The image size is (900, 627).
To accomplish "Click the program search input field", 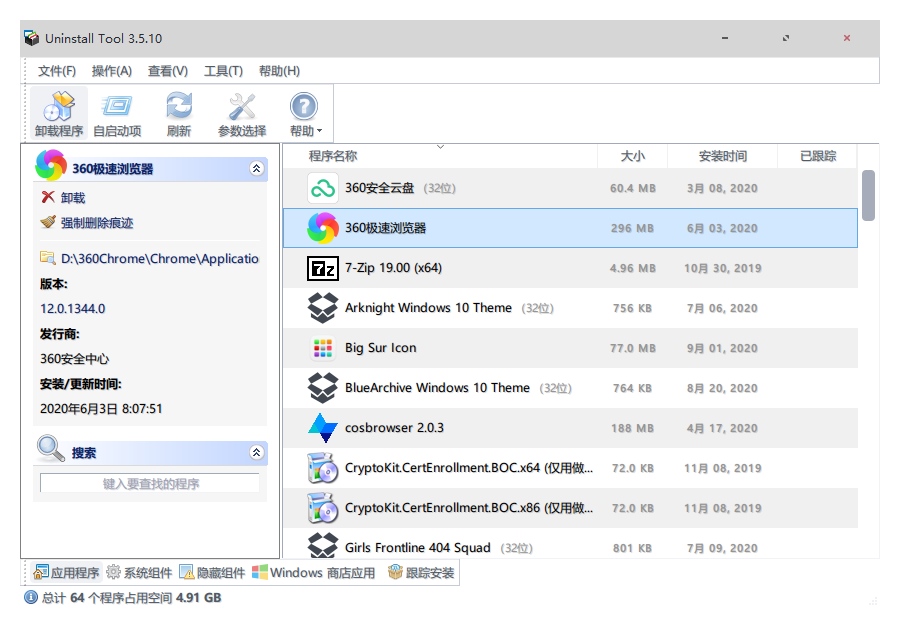I will point(150,484).
